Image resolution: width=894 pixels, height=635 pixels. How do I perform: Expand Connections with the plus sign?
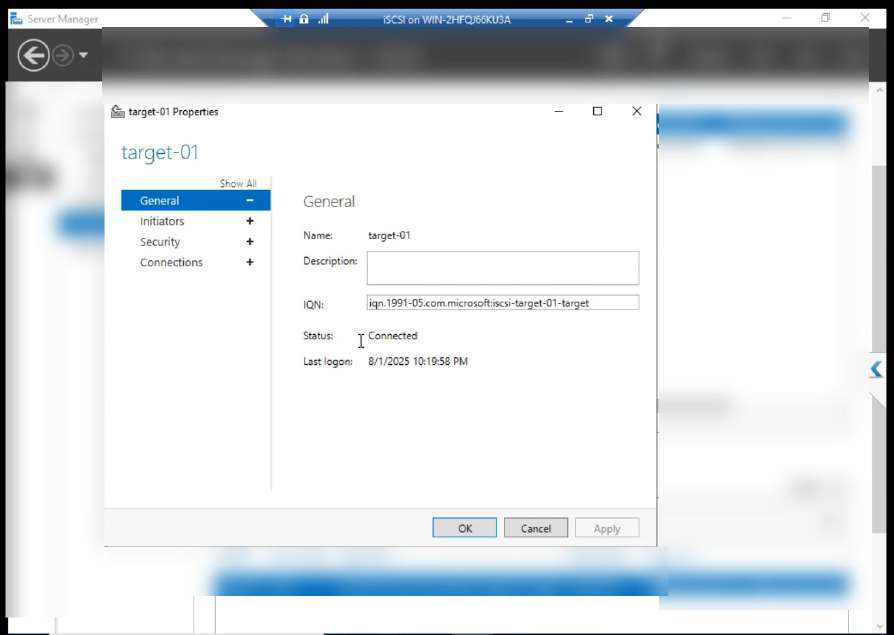coord(250,262)
